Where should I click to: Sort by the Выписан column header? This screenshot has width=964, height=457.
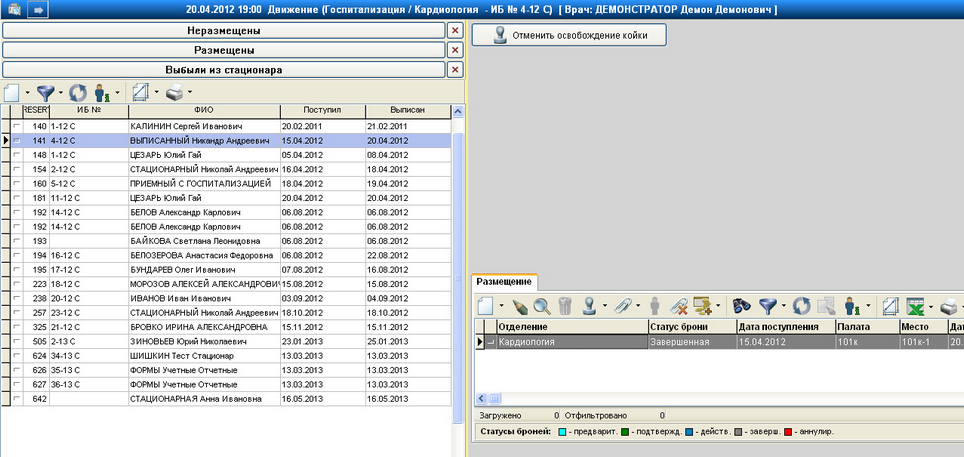(x=408, y=111)
